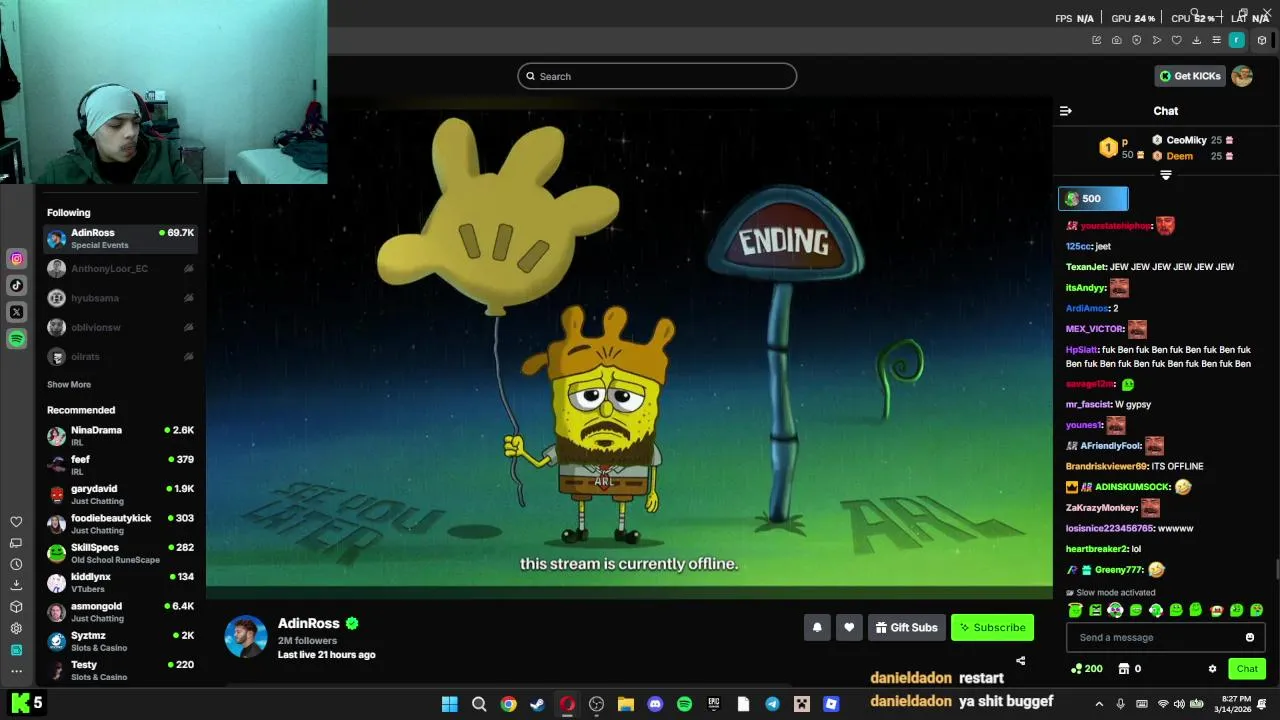Image resolution: width=1280 pixels, height=720 pixels.
Task: Open Chrome from the taskbar
Action: (508, 704)
